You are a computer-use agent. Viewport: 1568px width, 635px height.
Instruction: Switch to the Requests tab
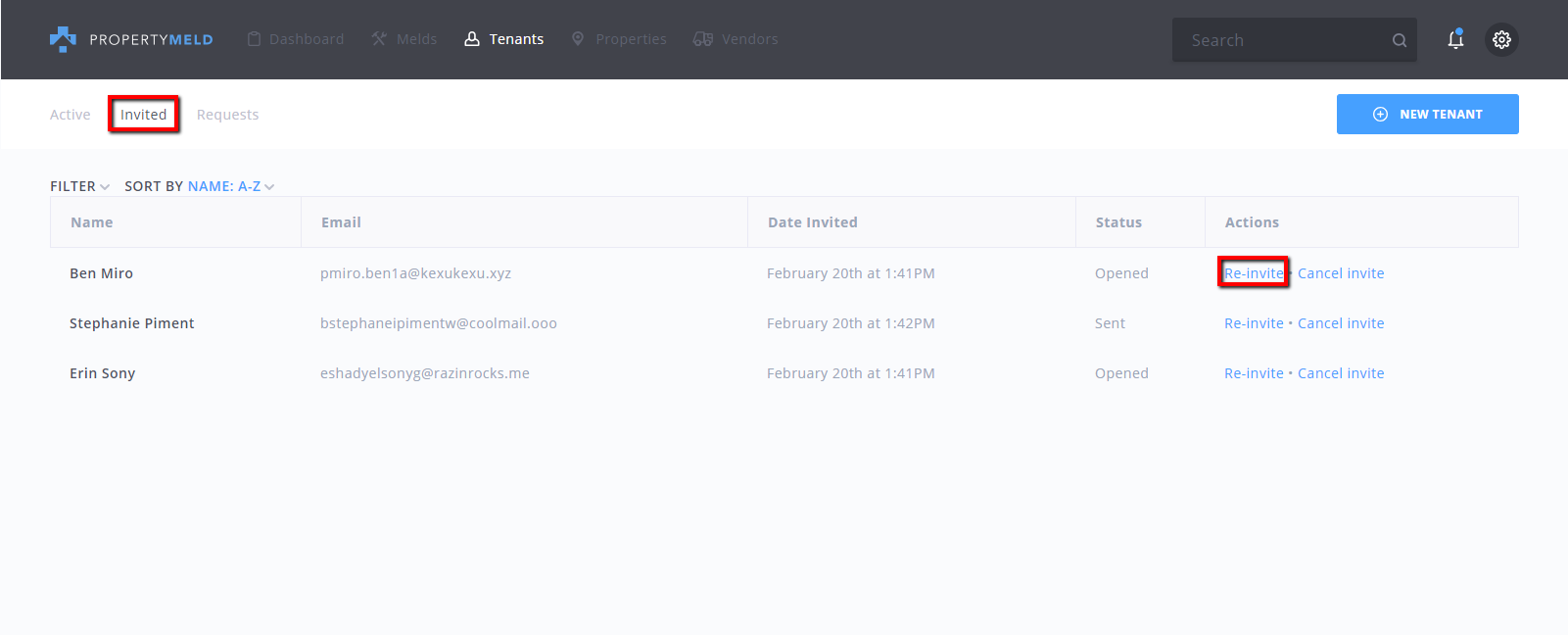pyautogui.click(x=227, y=115)
